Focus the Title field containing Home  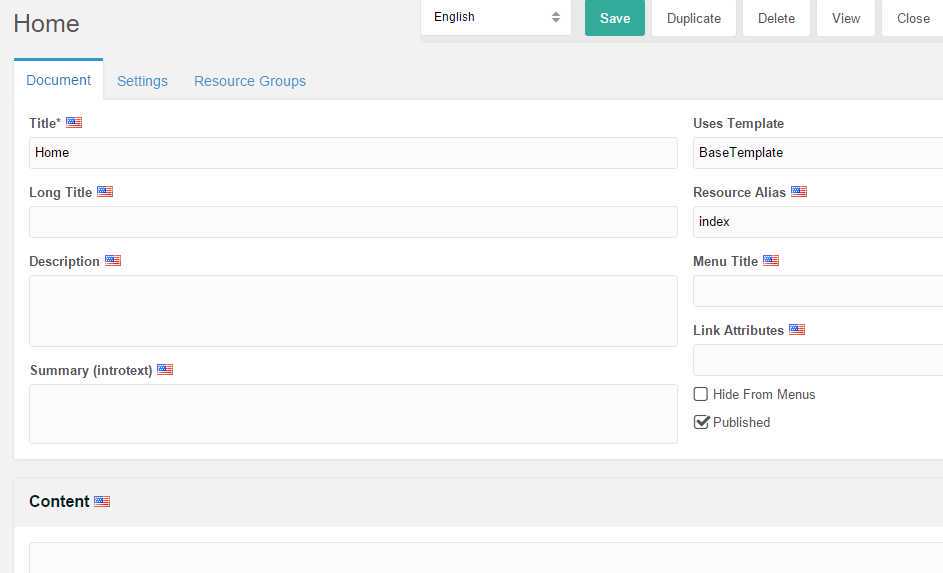(x=353, y=153)
